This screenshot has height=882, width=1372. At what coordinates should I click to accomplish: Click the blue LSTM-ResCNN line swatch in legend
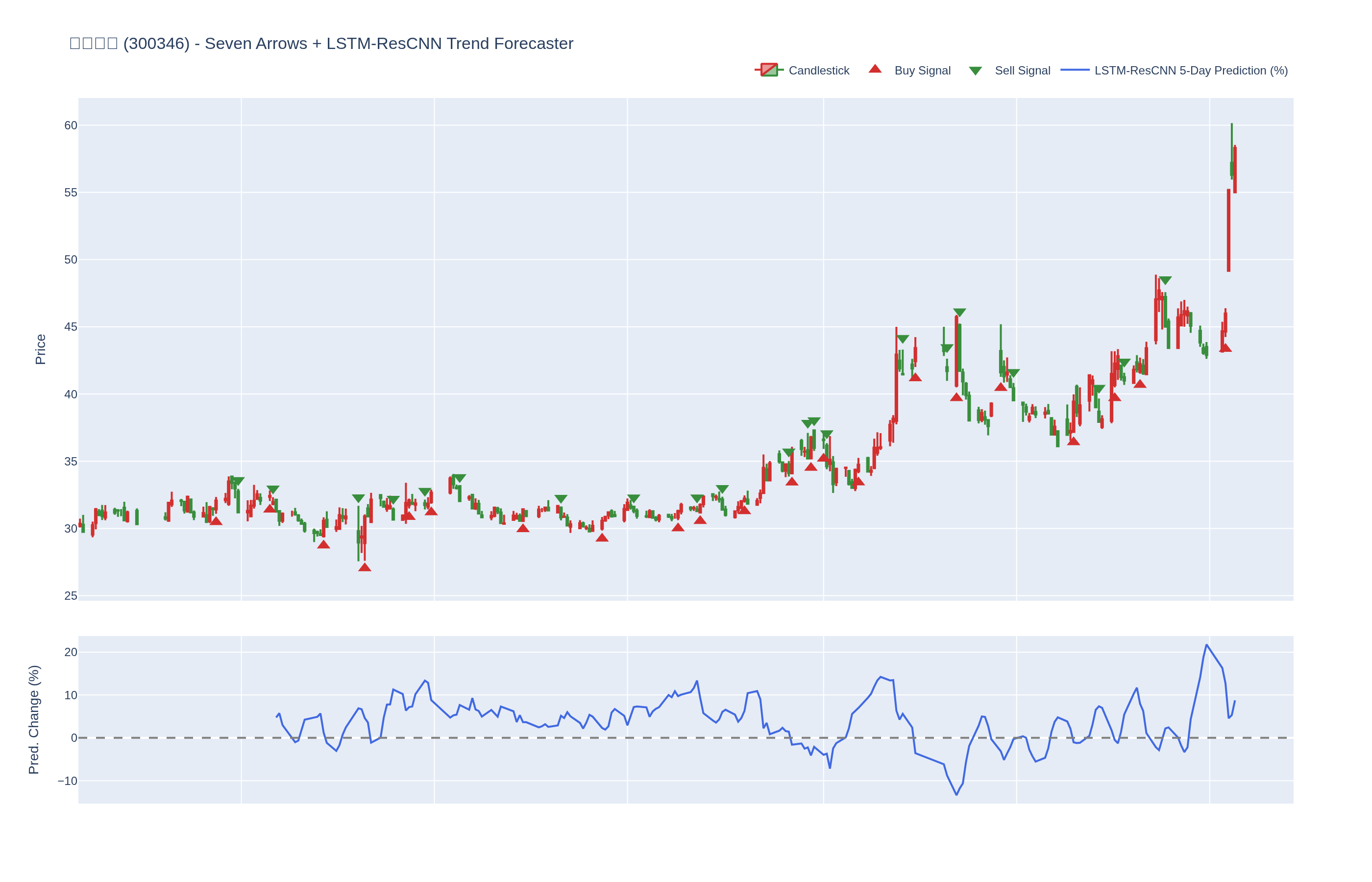[x=1074, y=70]
